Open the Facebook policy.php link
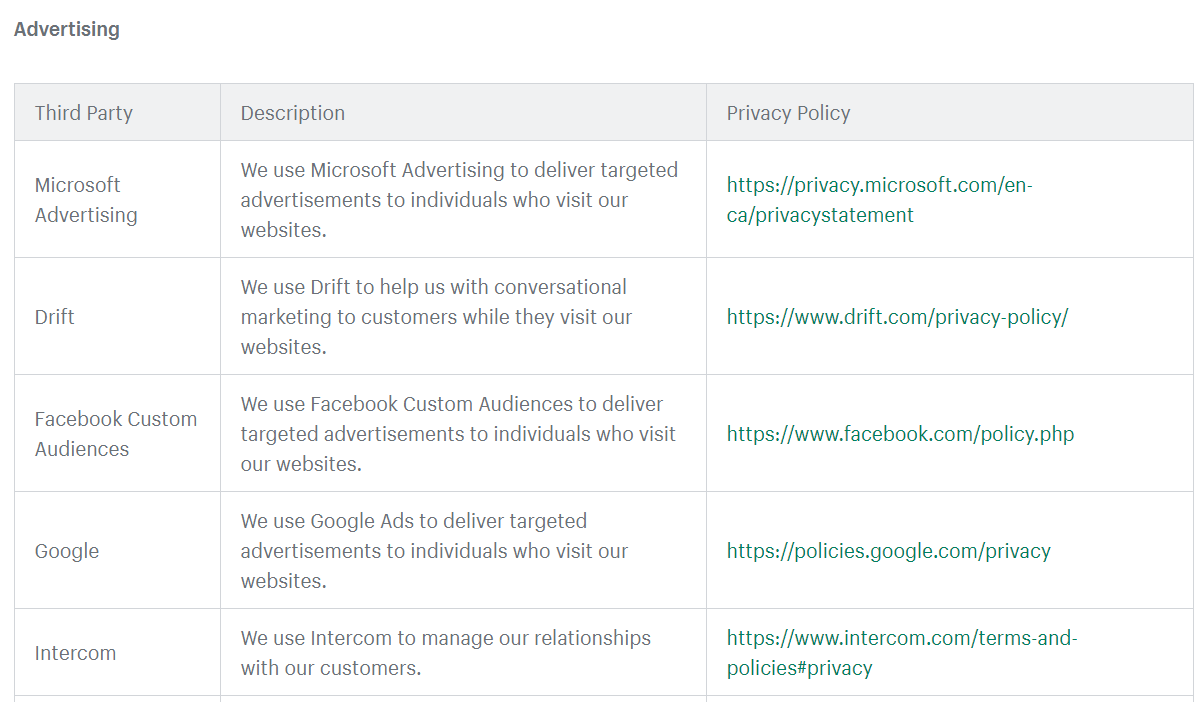Screen dimensions: 1203x702 (900, 434)
